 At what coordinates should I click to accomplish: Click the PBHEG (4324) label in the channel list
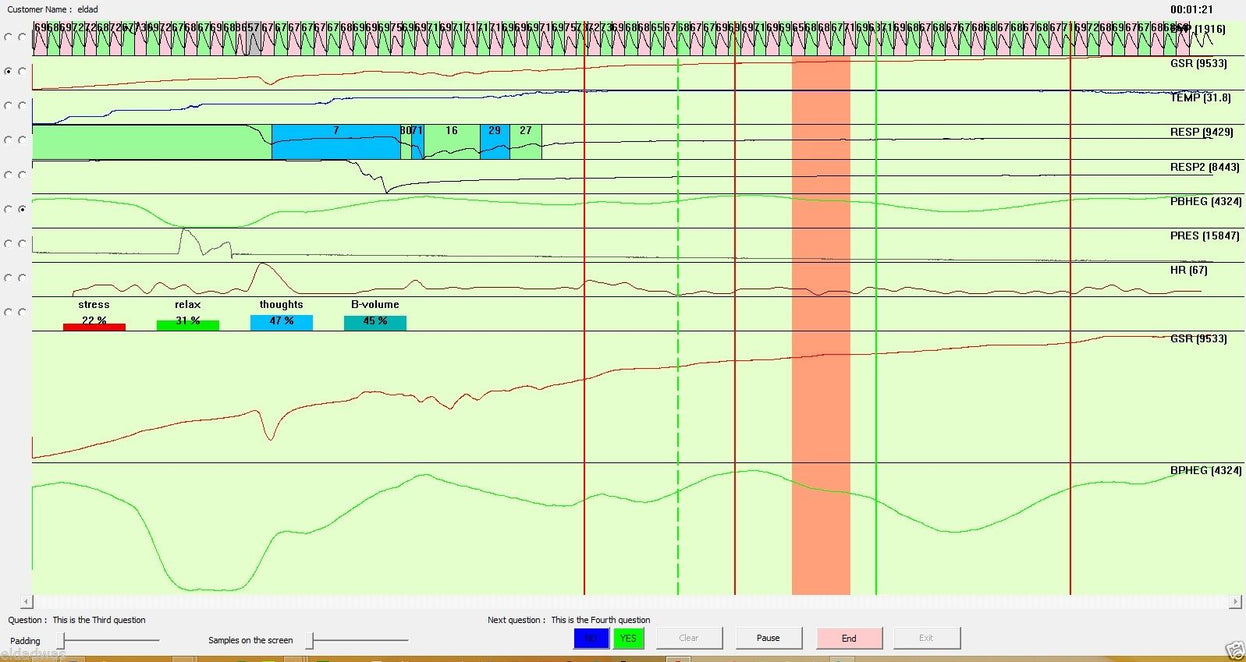pos(1206,202)
